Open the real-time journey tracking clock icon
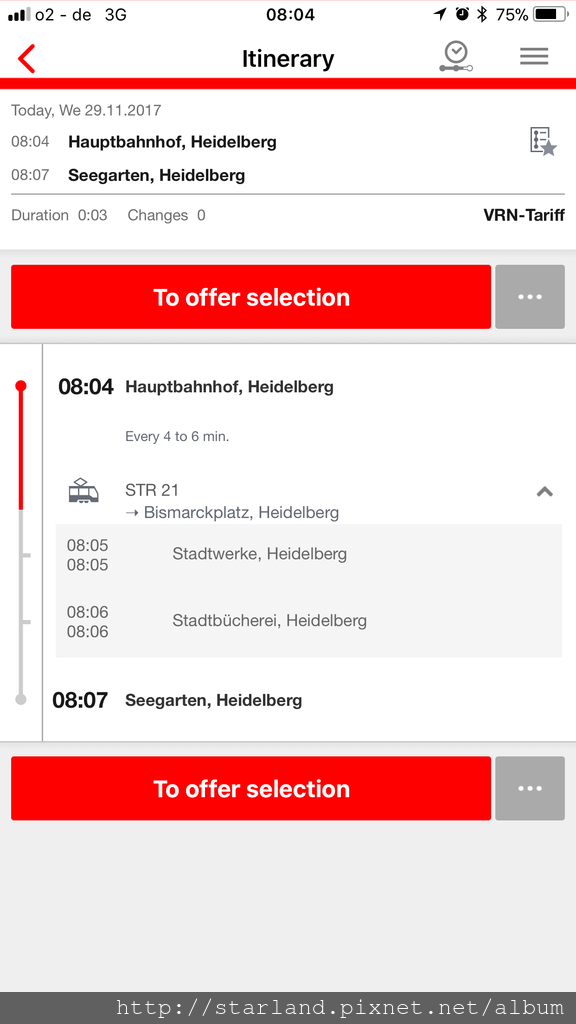This screenshot has width=576, height=1024. click(456, 57)
